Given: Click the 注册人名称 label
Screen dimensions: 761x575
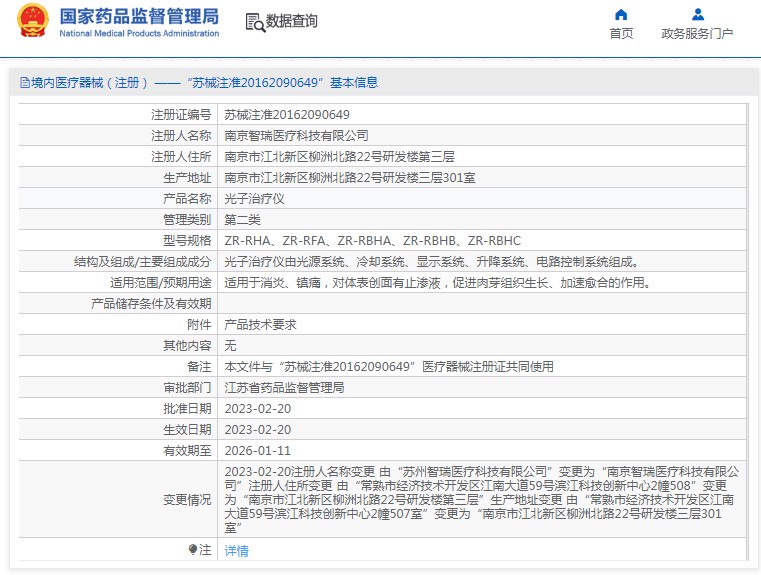Looking at the screenshot, I should [181, 135].
